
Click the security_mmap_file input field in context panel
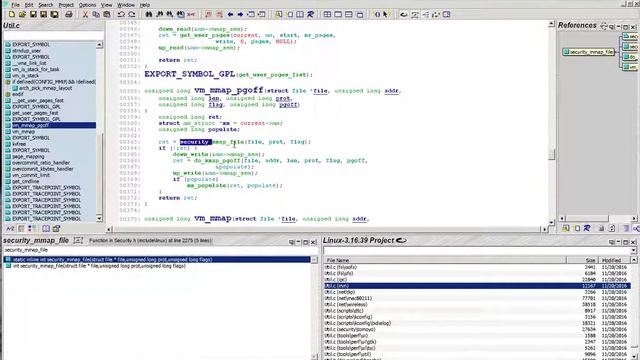pos(159,250)
